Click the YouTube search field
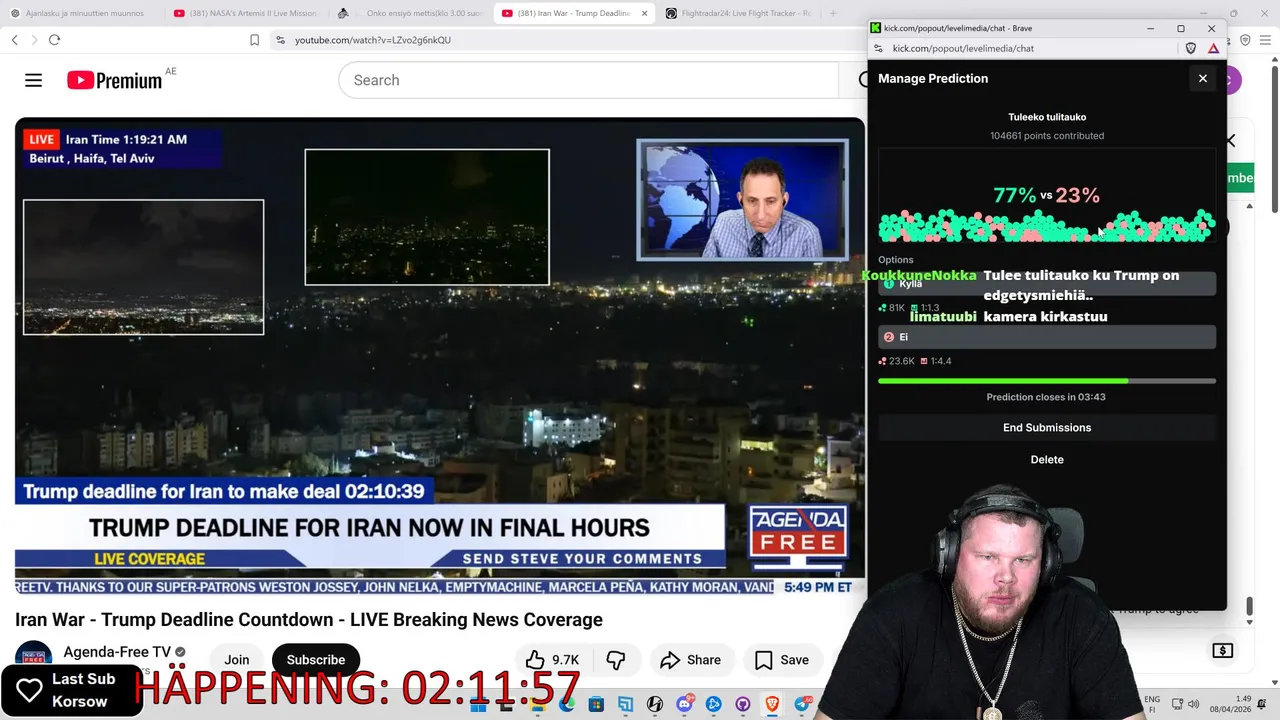Screen dimensions: 1280x720 (x=588, y=80)
